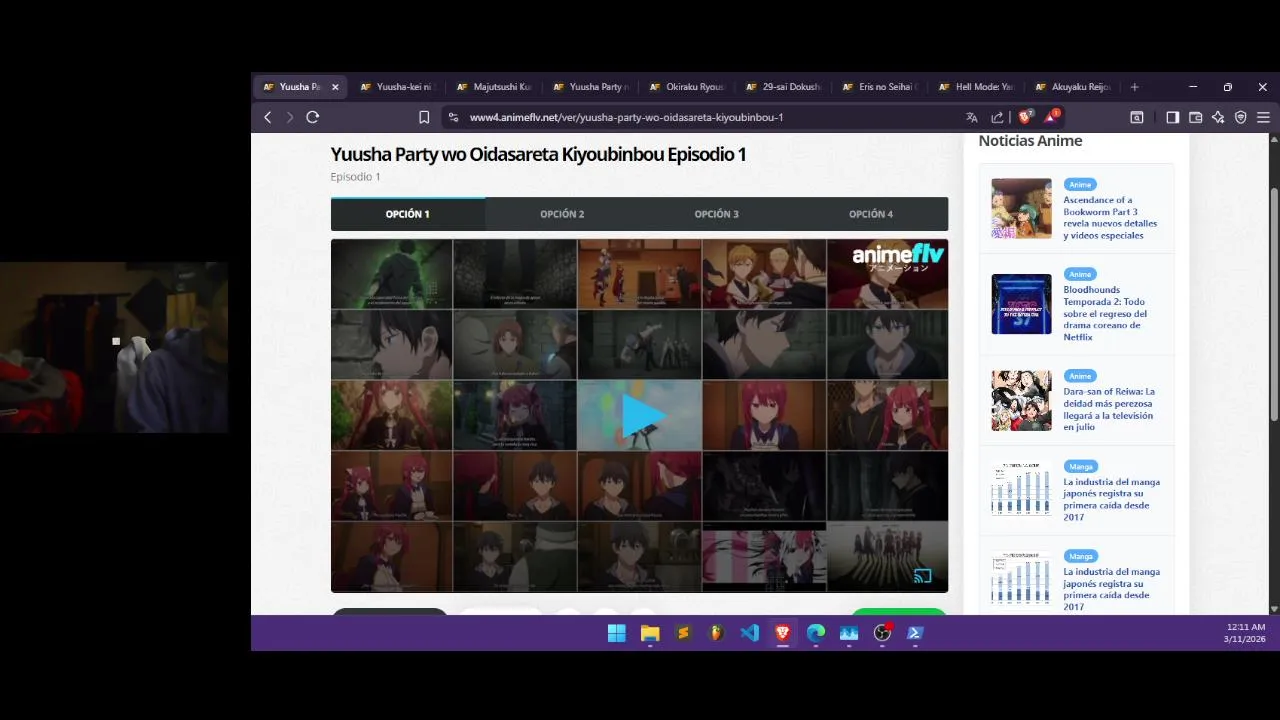Select OPCIÓN 4 video server tab

pos(871,214)
